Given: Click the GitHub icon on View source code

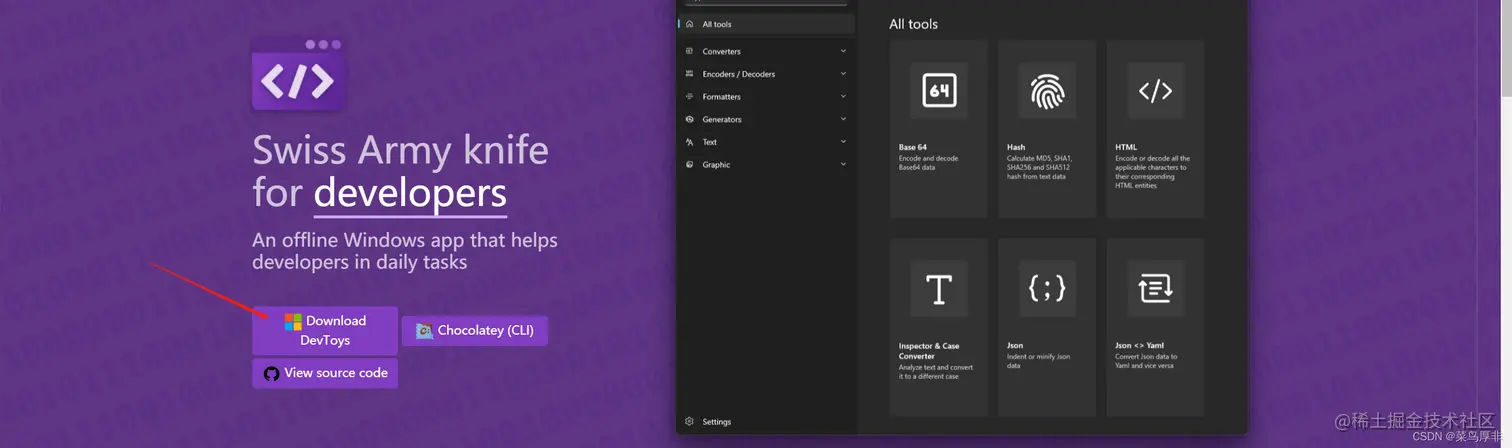Looking at the screenshot, I should tap(271, 373).
